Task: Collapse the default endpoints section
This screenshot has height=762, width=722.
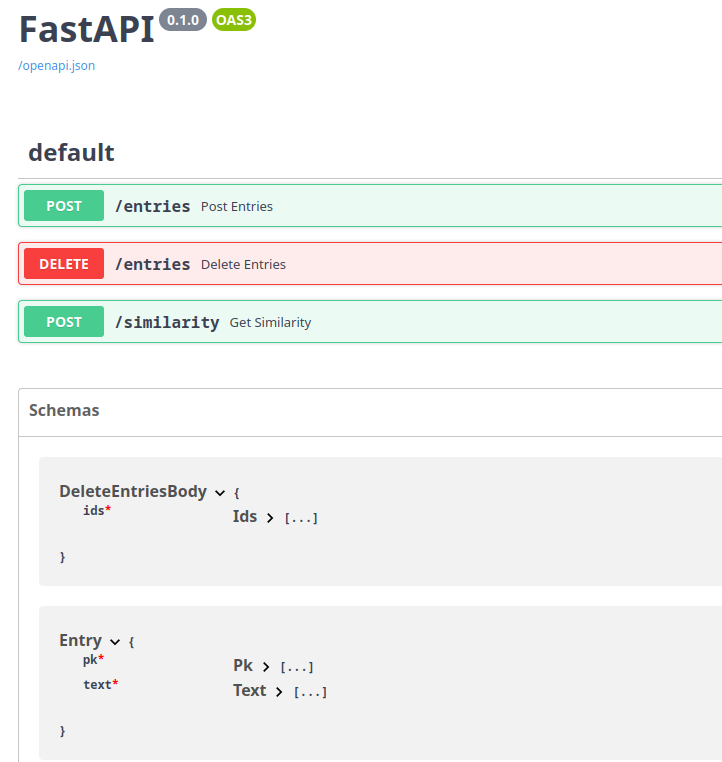Action: tap(71, 153)
